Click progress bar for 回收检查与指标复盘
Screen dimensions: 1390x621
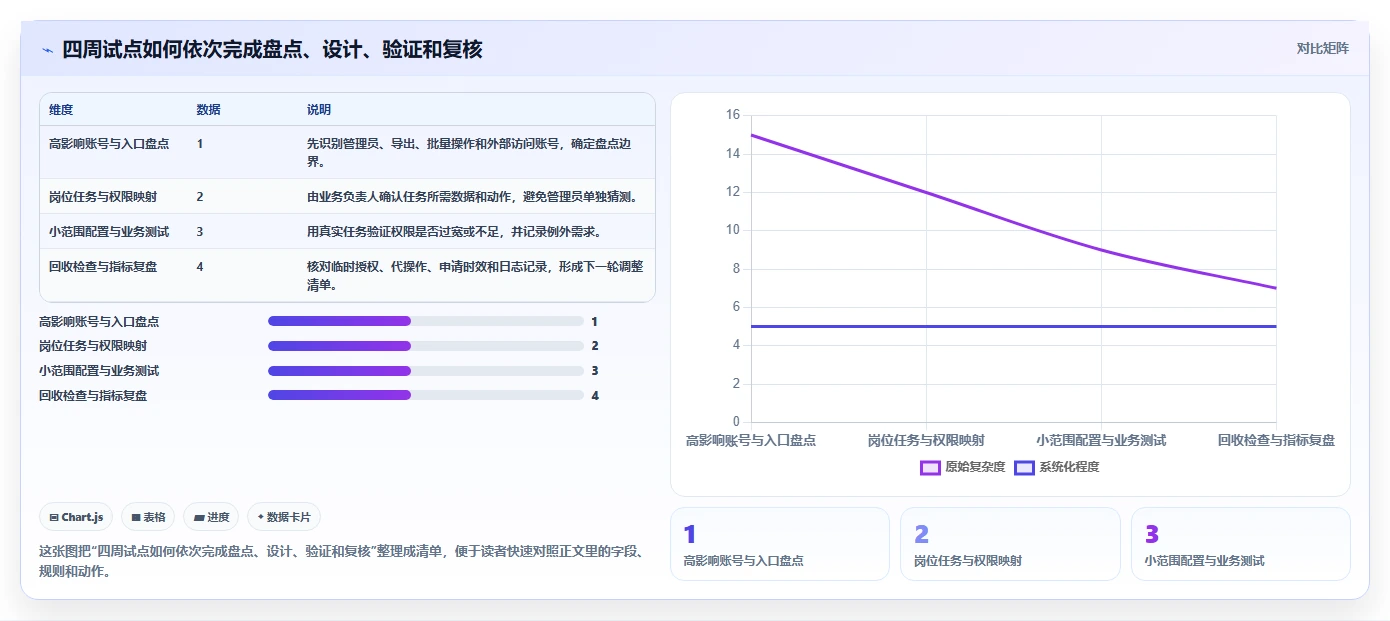[x=426, y=395]
